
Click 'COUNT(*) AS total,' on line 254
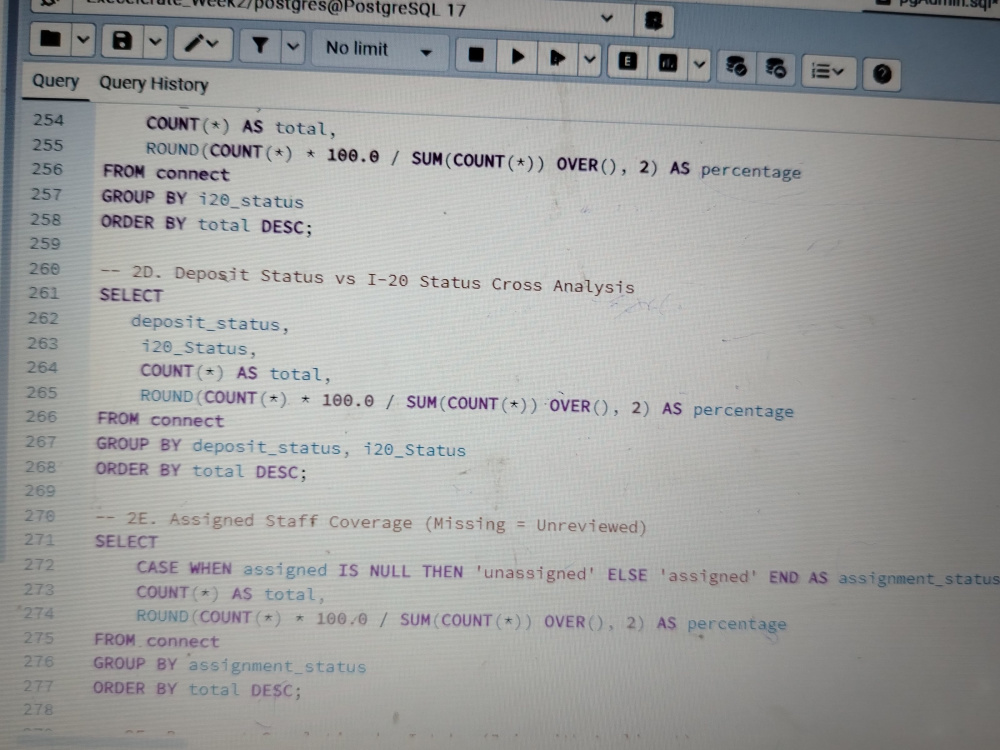point(240,126)
